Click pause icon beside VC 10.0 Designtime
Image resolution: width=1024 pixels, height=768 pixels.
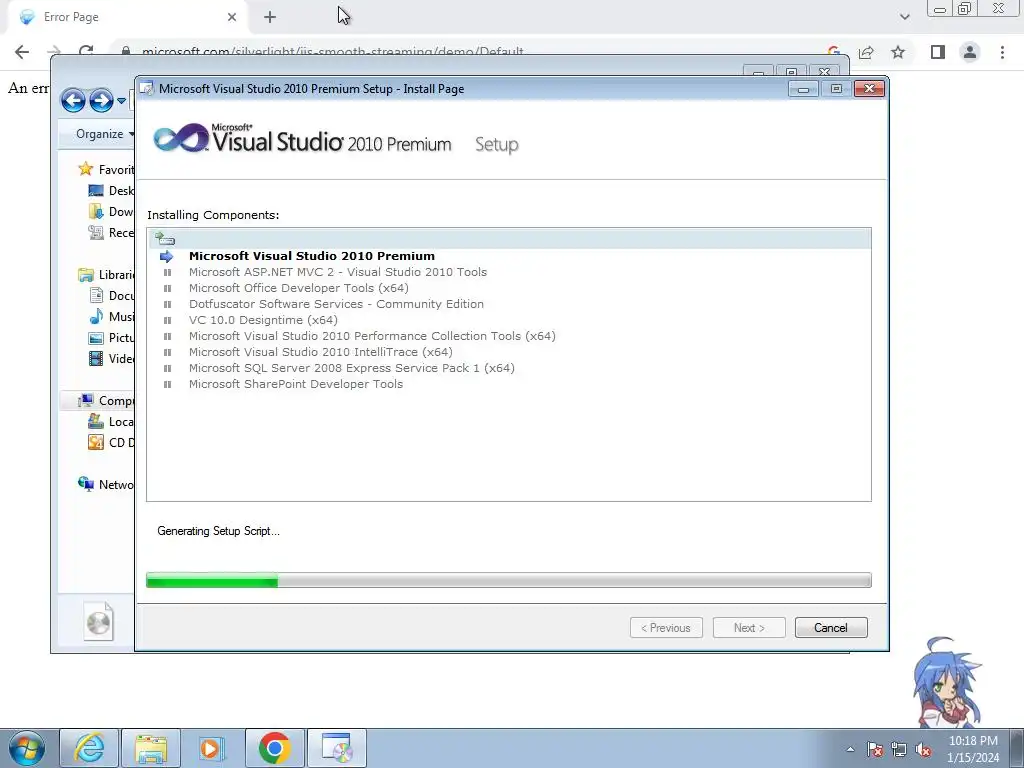[x=167, y=320]
